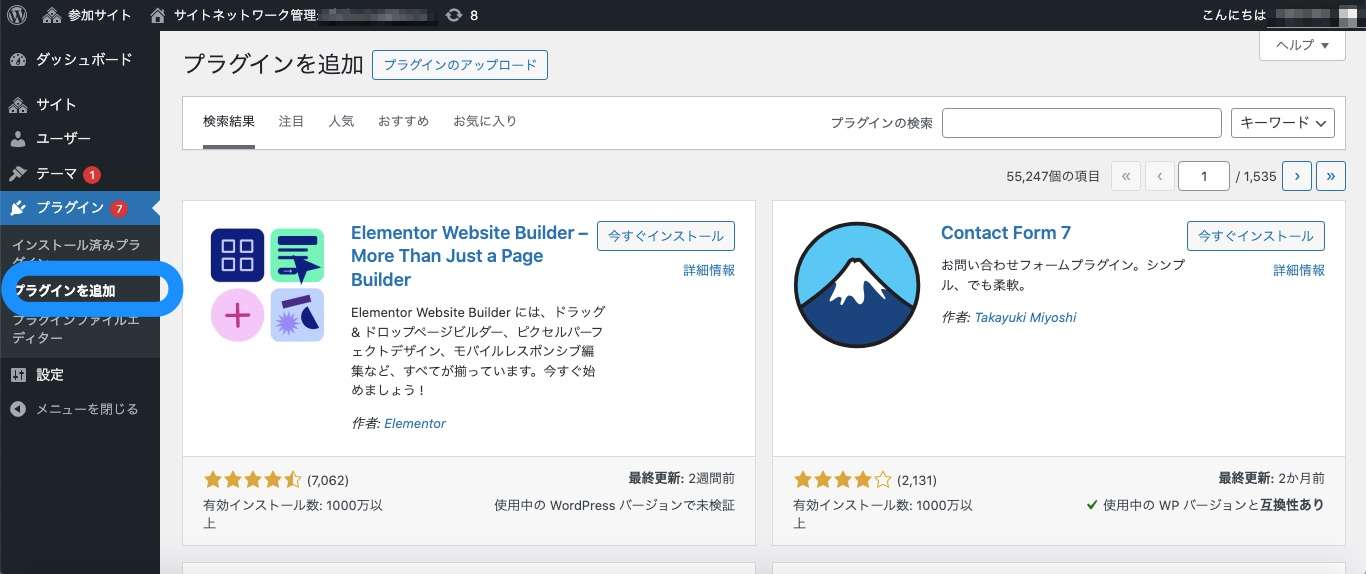Click the previous page ‹ pagination button

pos(1160,176)
